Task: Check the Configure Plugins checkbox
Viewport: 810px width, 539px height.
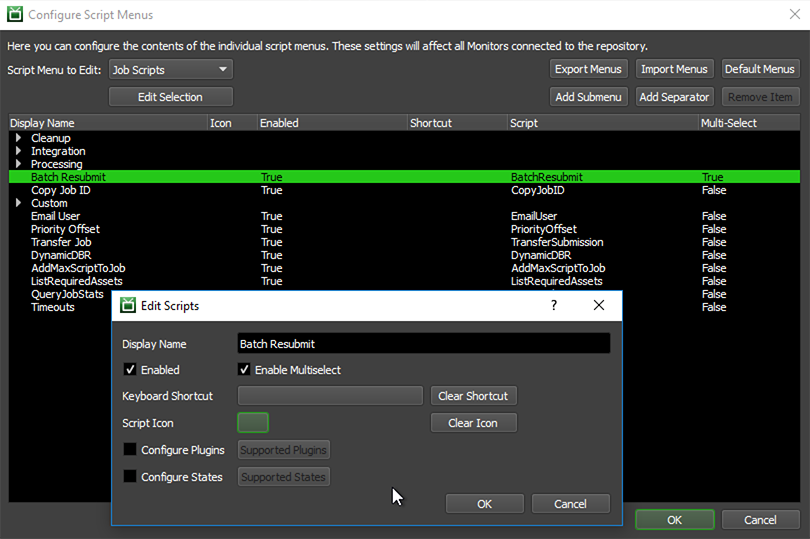Action: pos(130,450)
